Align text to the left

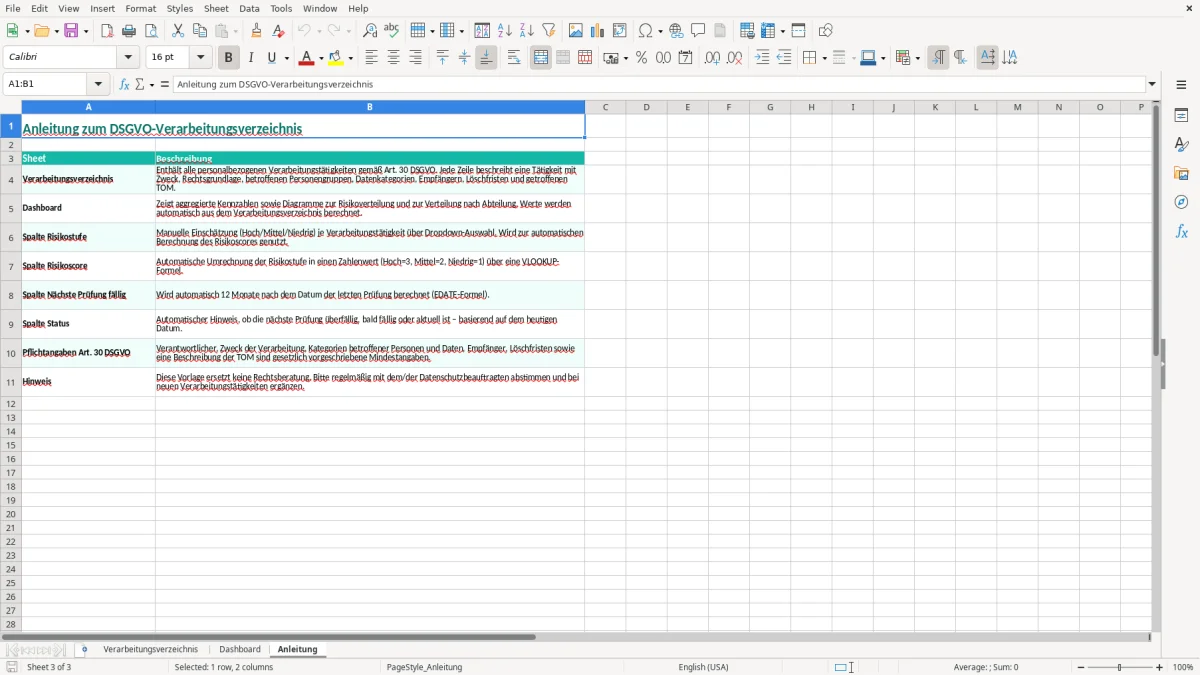coord(372,58)
